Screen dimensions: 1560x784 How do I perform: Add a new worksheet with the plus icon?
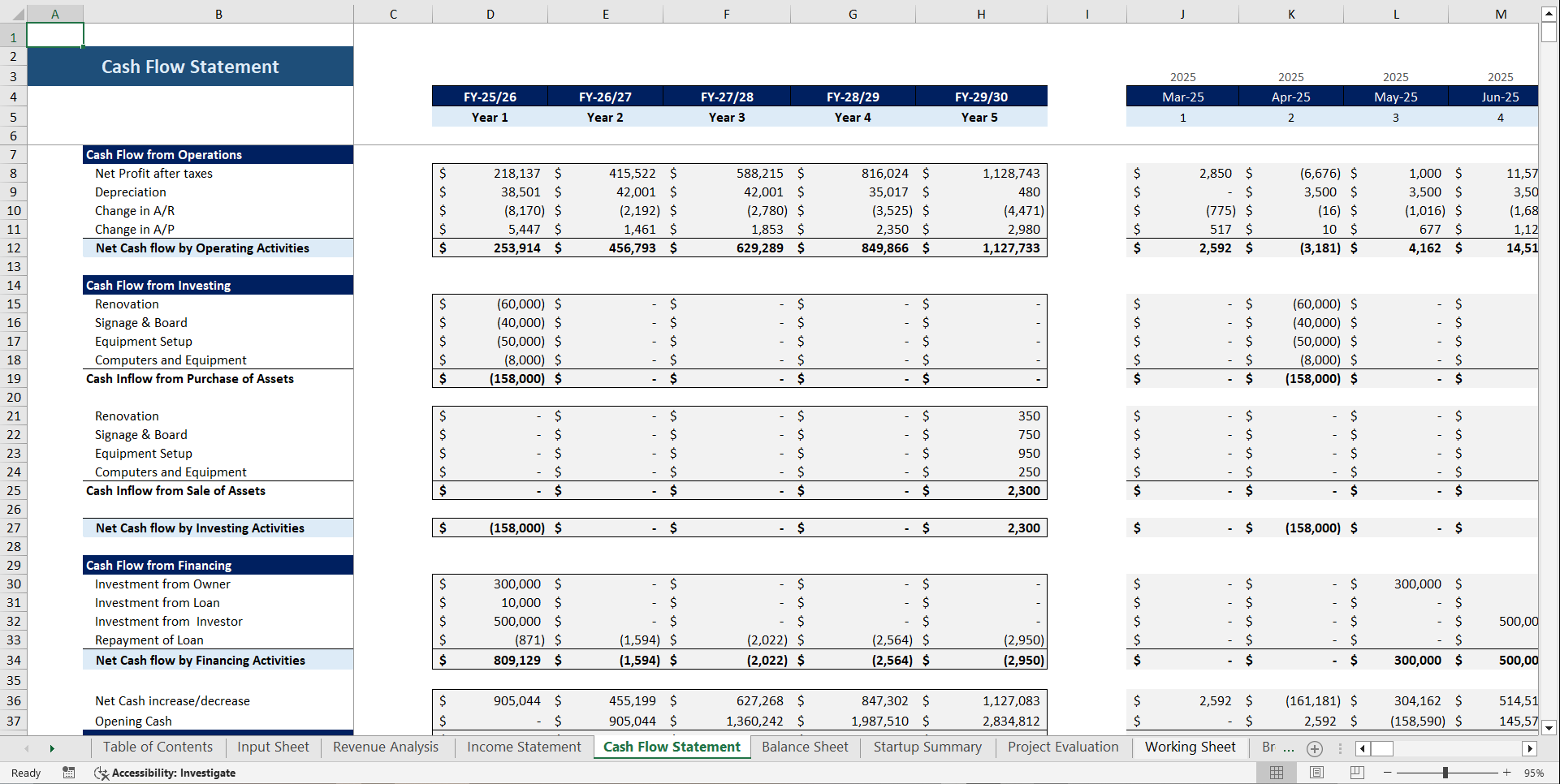click(x=1314, y=748)
